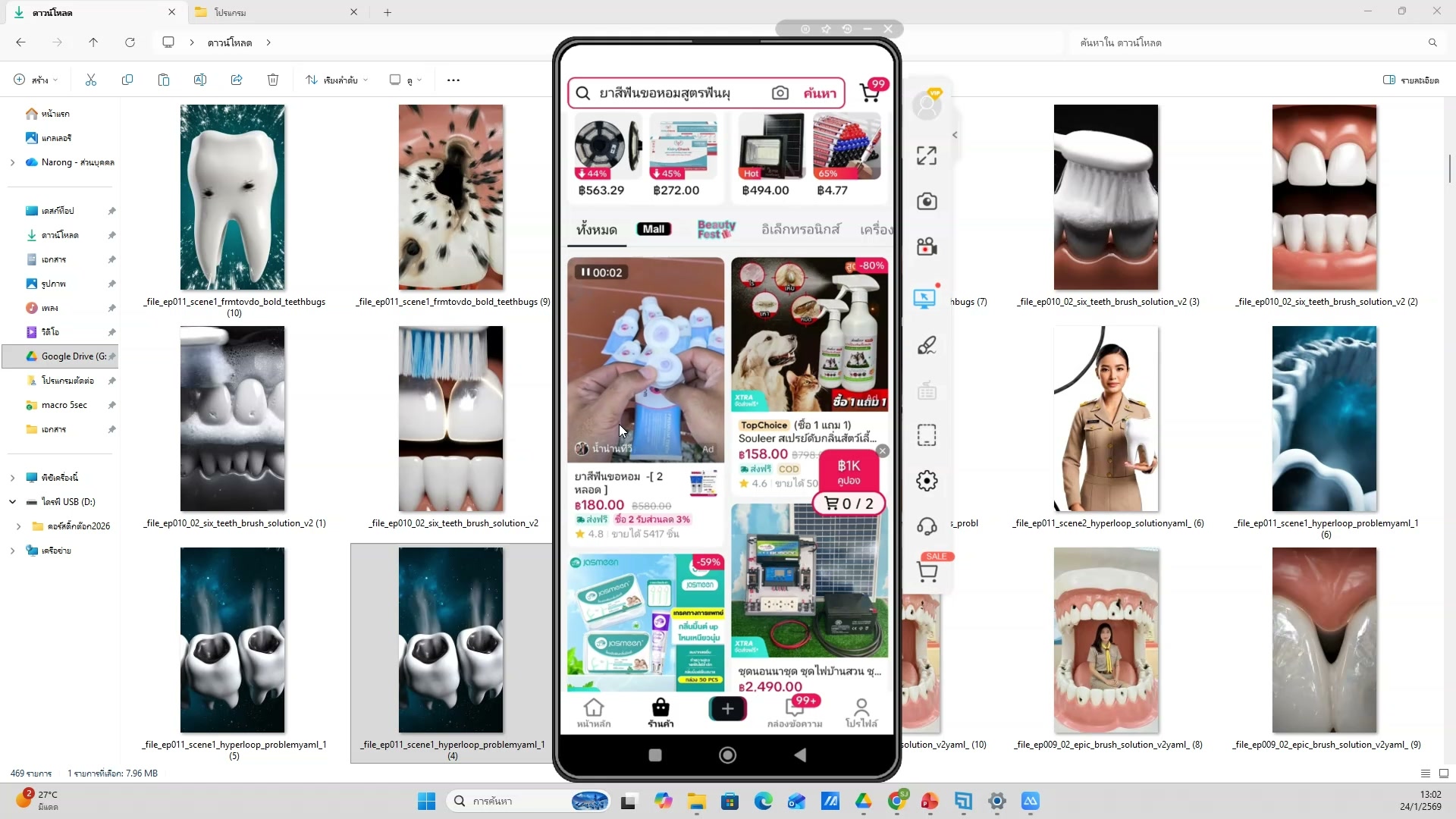
Task: Expand the Narong OneDrive tree item
Action: (12, 162)
